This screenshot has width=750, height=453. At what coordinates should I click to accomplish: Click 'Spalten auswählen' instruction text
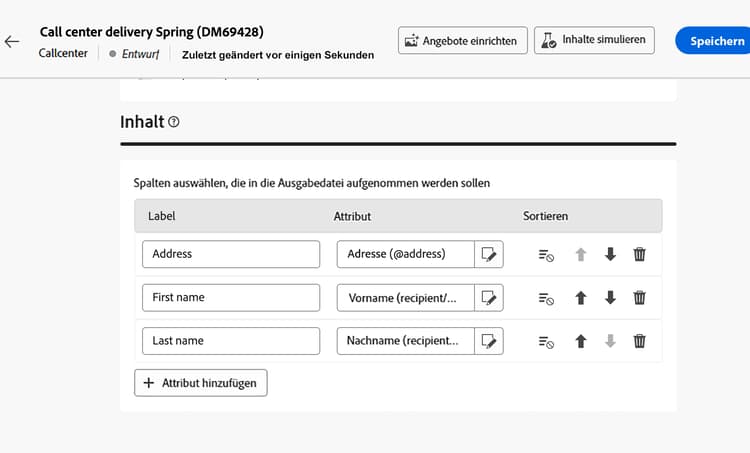click(311, 183)
